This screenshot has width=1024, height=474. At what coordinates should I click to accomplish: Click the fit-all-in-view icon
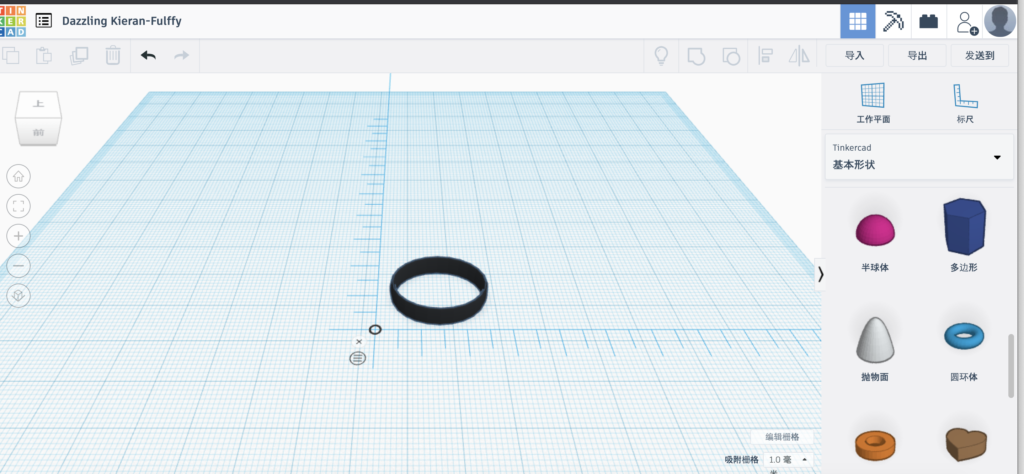pyautogui.click(x=19, y=206)
